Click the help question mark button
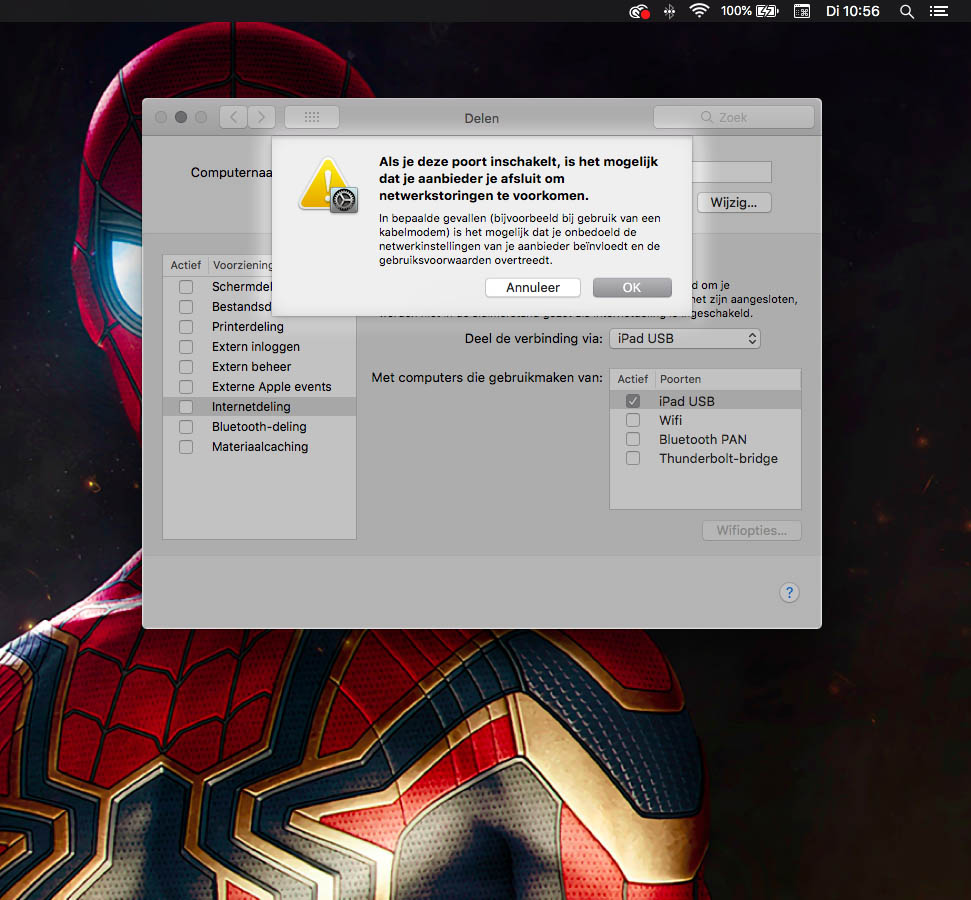 tap(789, 592)
